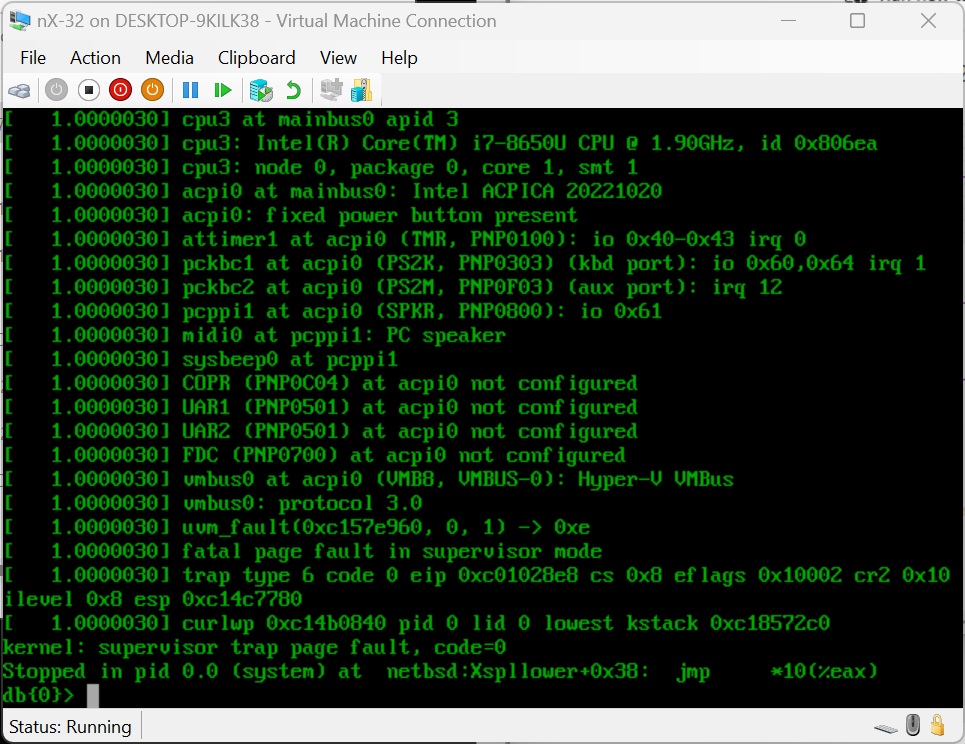Pause the virtual machine
Image resolution: width=965 pixels, height=744 pixels.
tap(190, 90)
